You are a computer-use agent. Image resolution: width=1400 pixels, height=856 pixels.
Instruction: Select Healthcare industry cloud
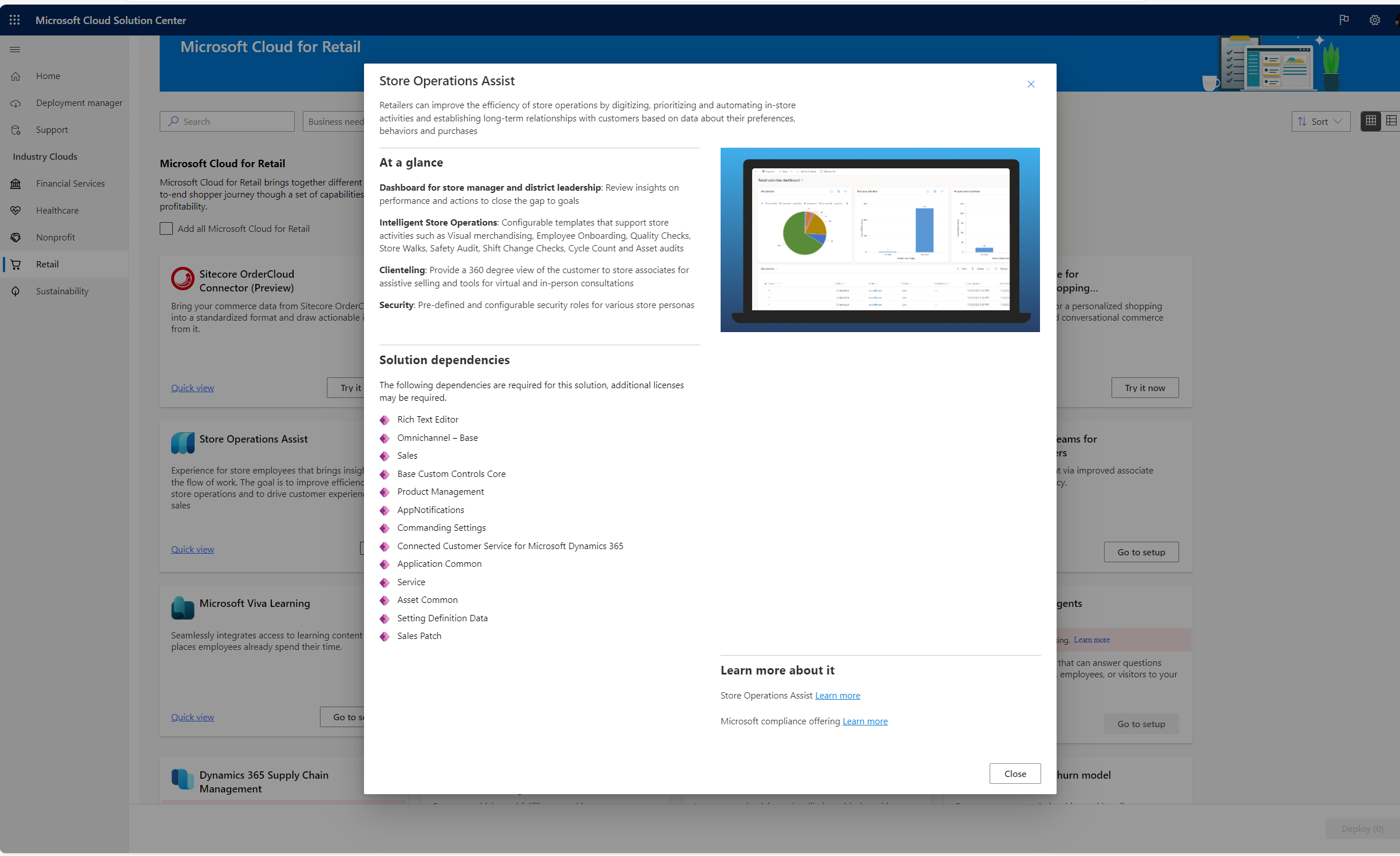pyautogui.click(x=57, y=211)
